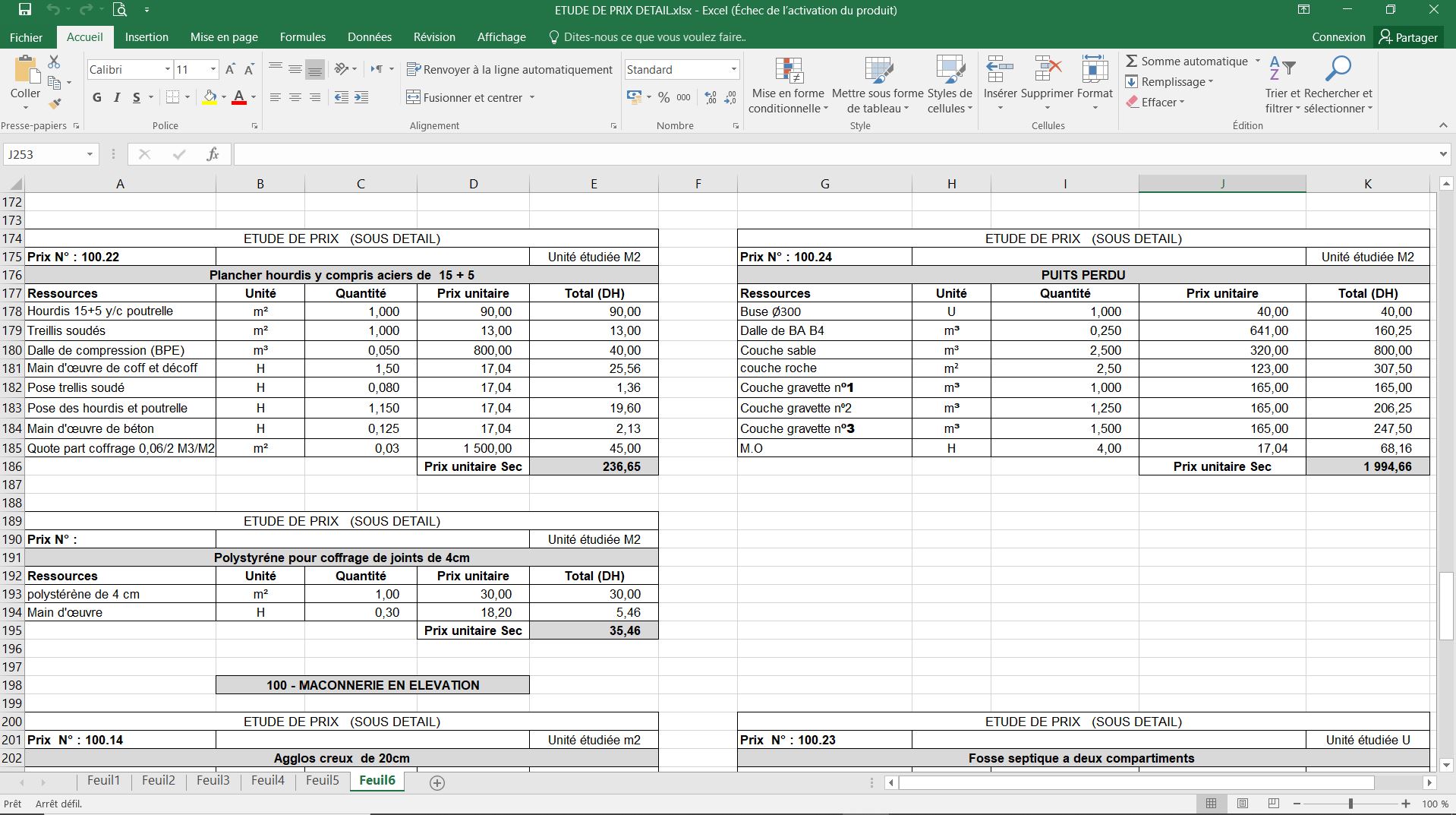The height and width of the screenshot is (815, 1456).
Task: Toggle italic formatting
Action: click(x=116, y=97)
